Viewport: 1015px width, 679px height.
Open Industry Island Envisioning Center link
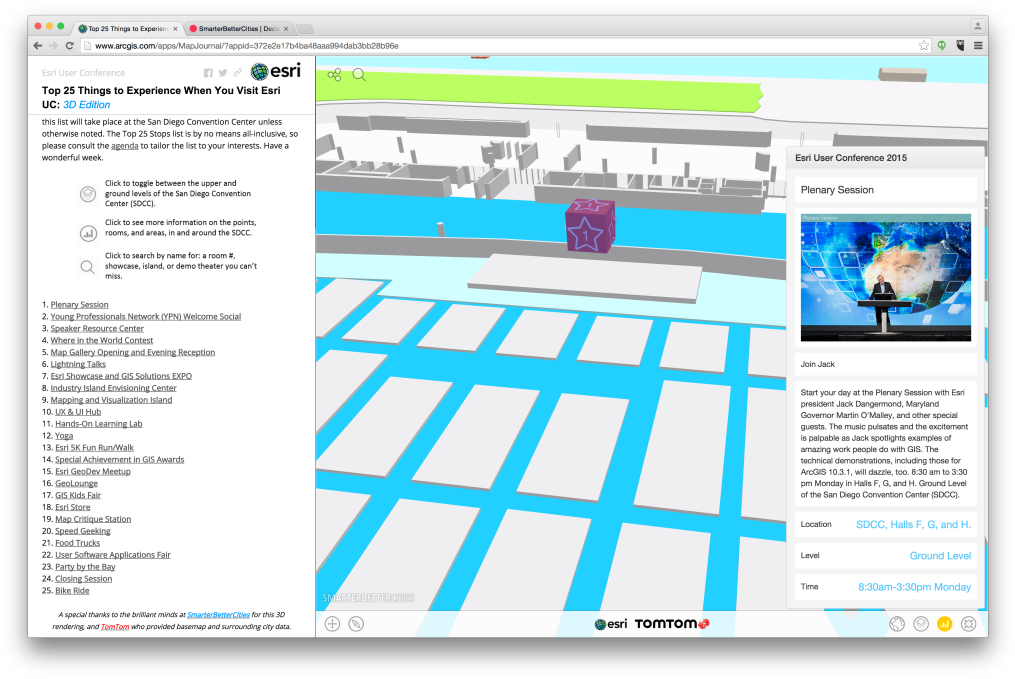pos(113,388)
